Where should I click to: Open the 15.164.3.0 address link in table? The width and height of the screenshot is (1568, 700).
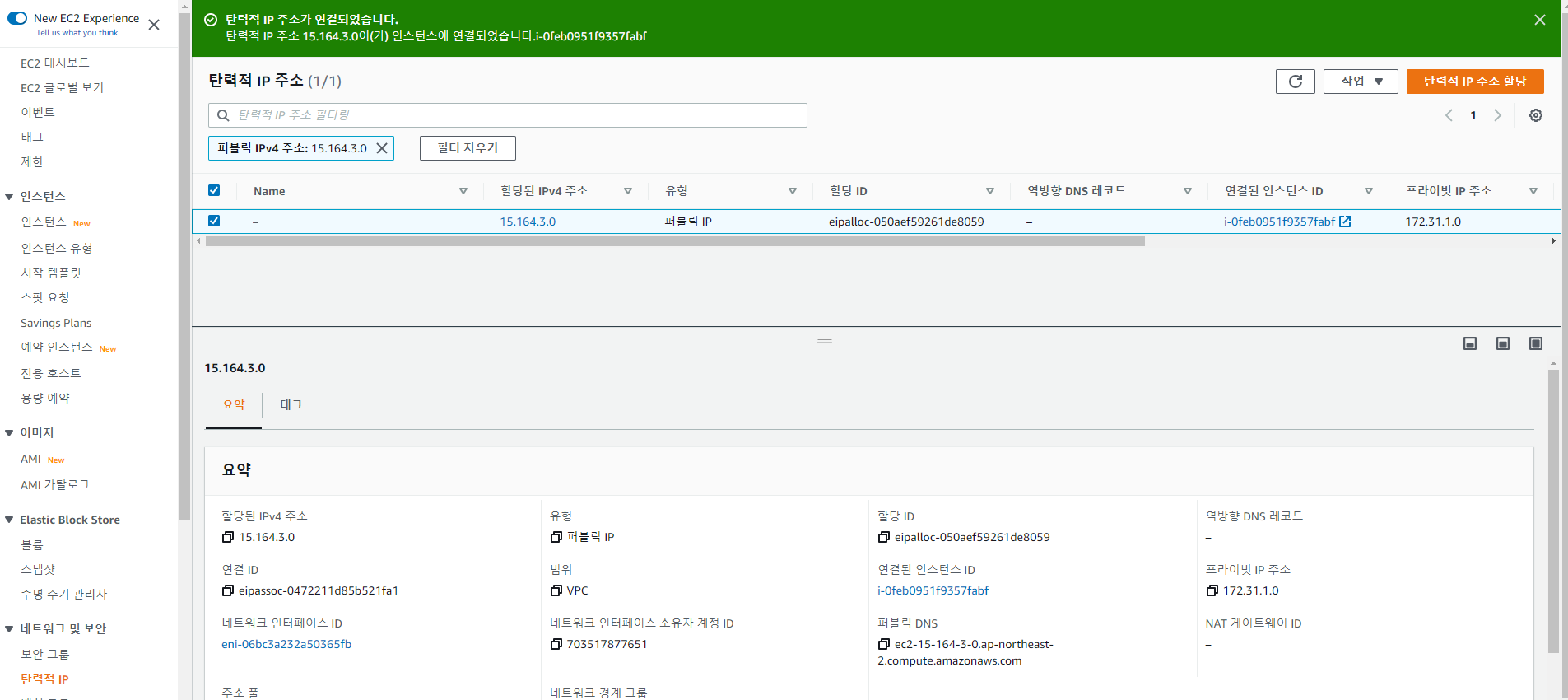pyautogui.click(x=528, y=222)
